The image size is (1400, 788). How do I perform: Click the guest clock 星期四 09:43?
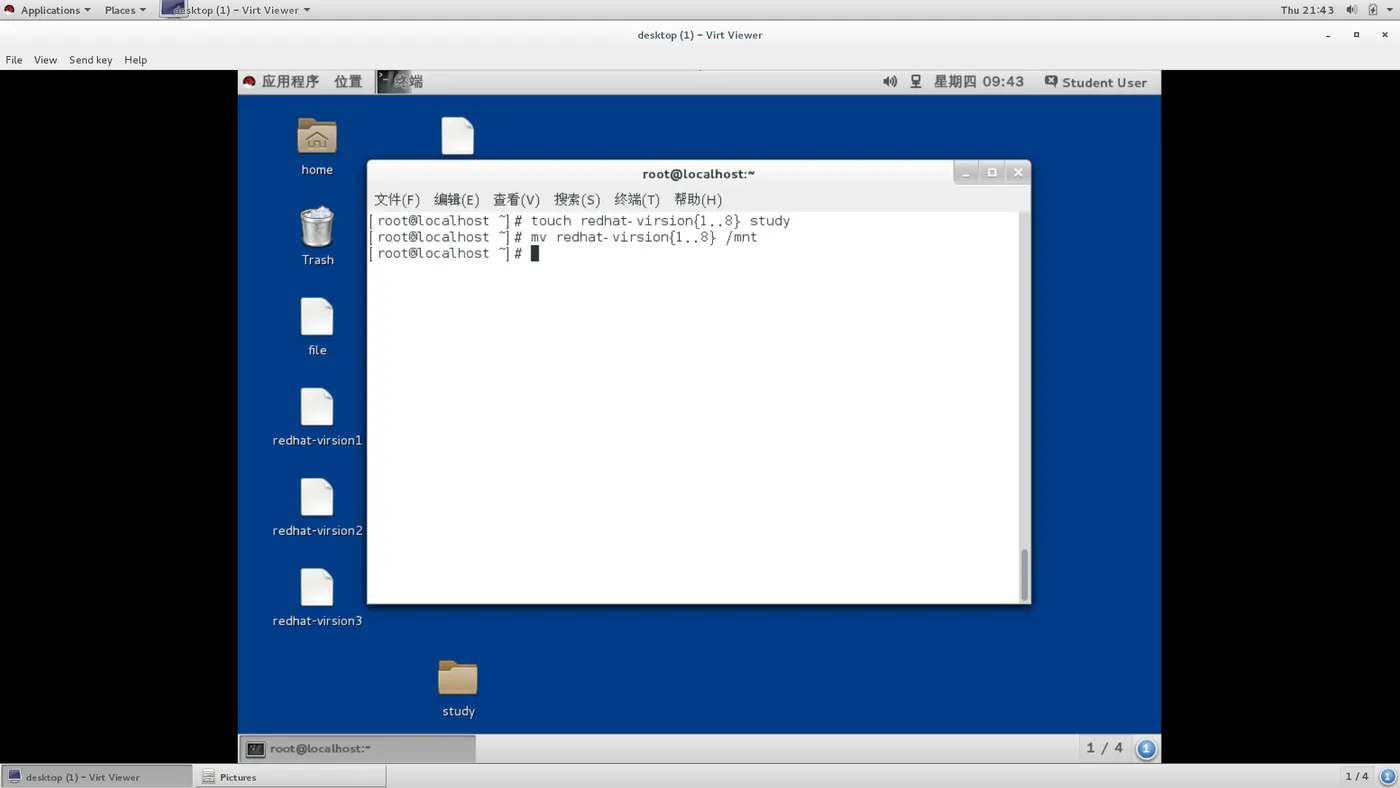coord(979,82)
